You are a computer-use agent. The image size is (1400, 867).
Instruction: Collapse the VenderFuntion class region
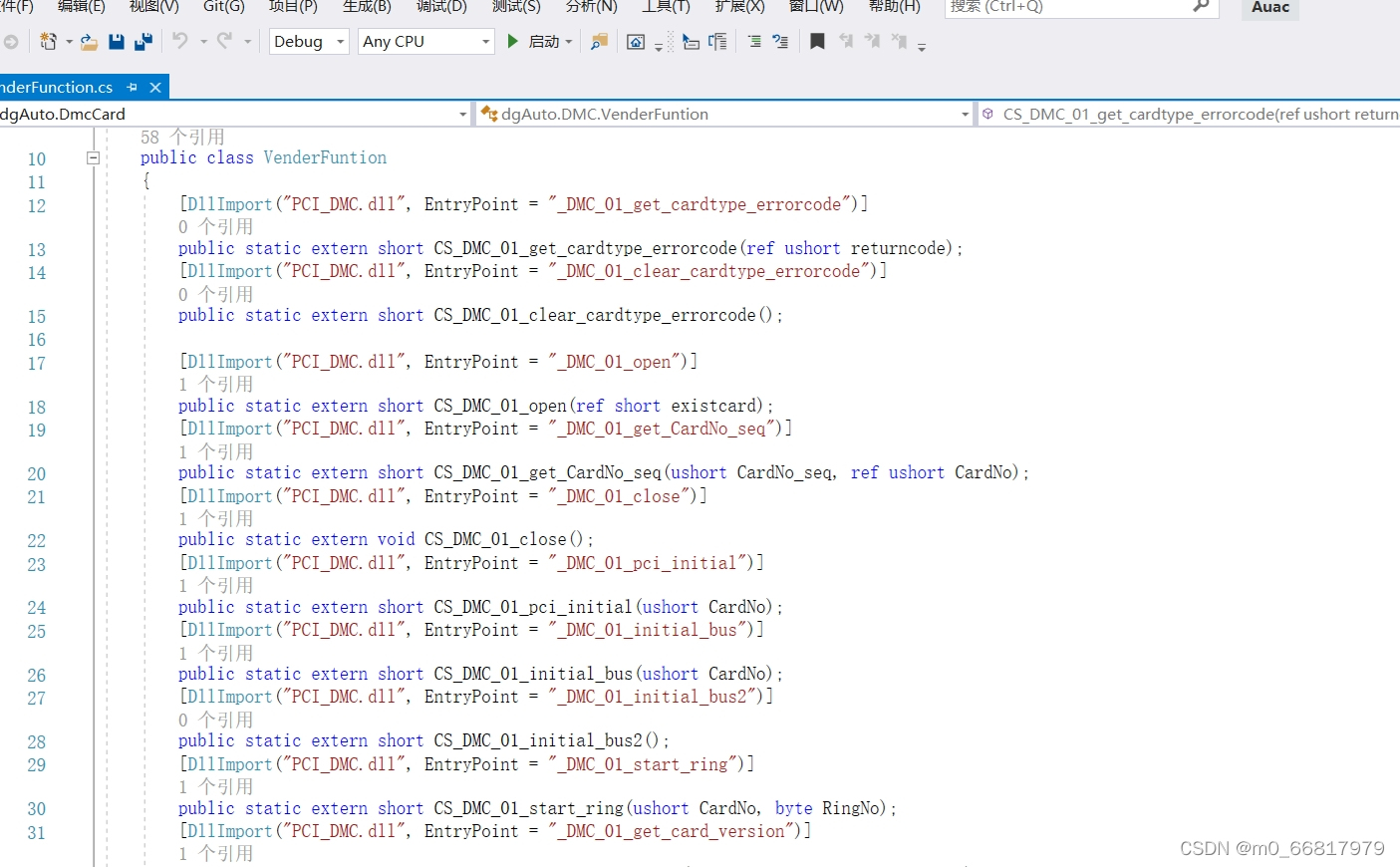point(93,157)
